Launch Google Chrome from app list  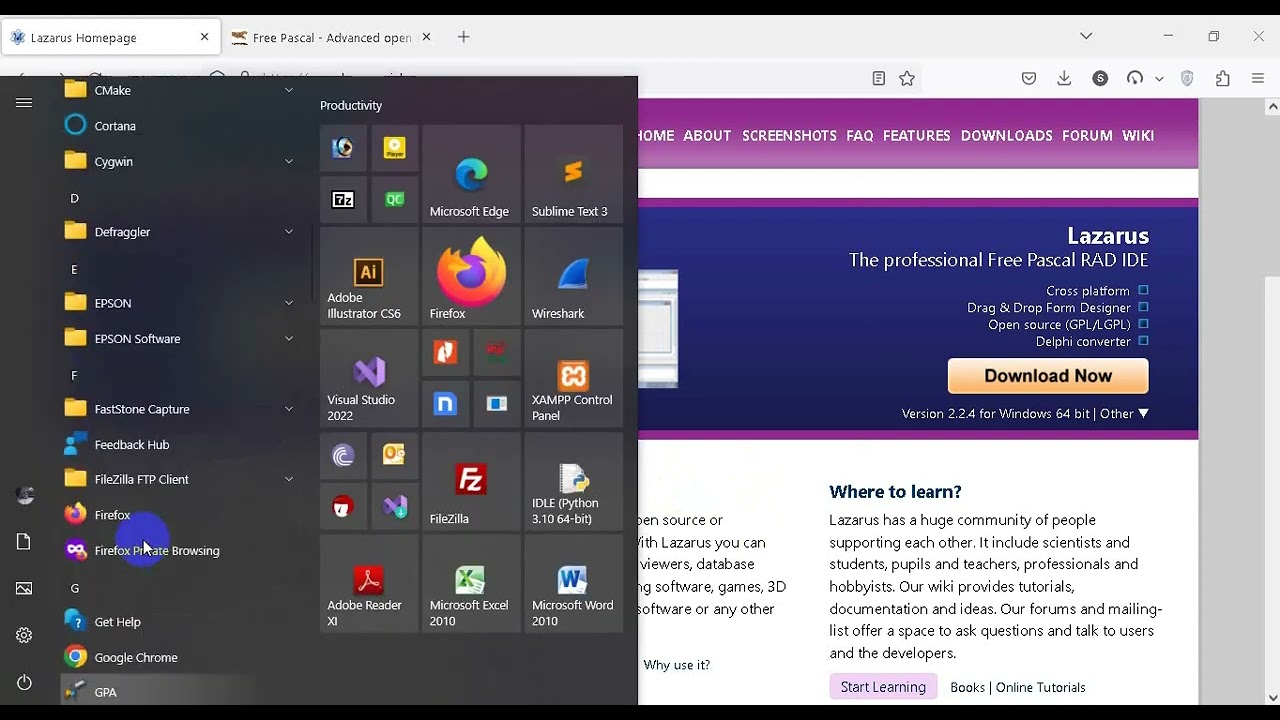click(180, 657)
